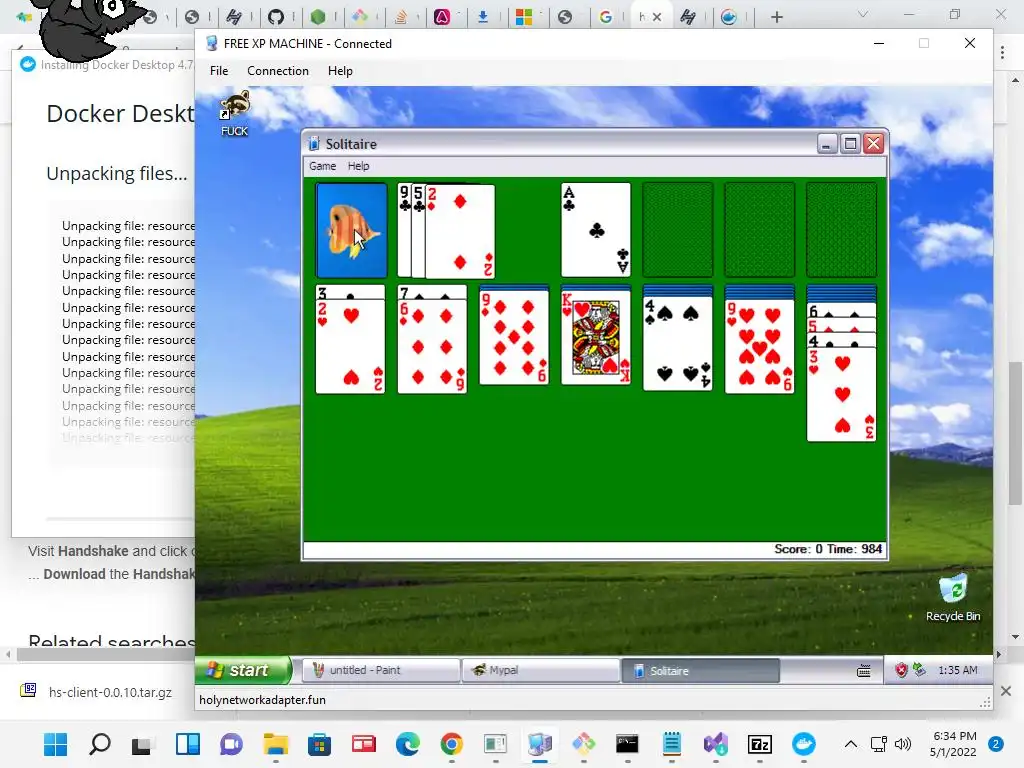This screenshot has width=1024, height=768.
Task: Open the Notepad taskbar icon
Action: point(671,744)
